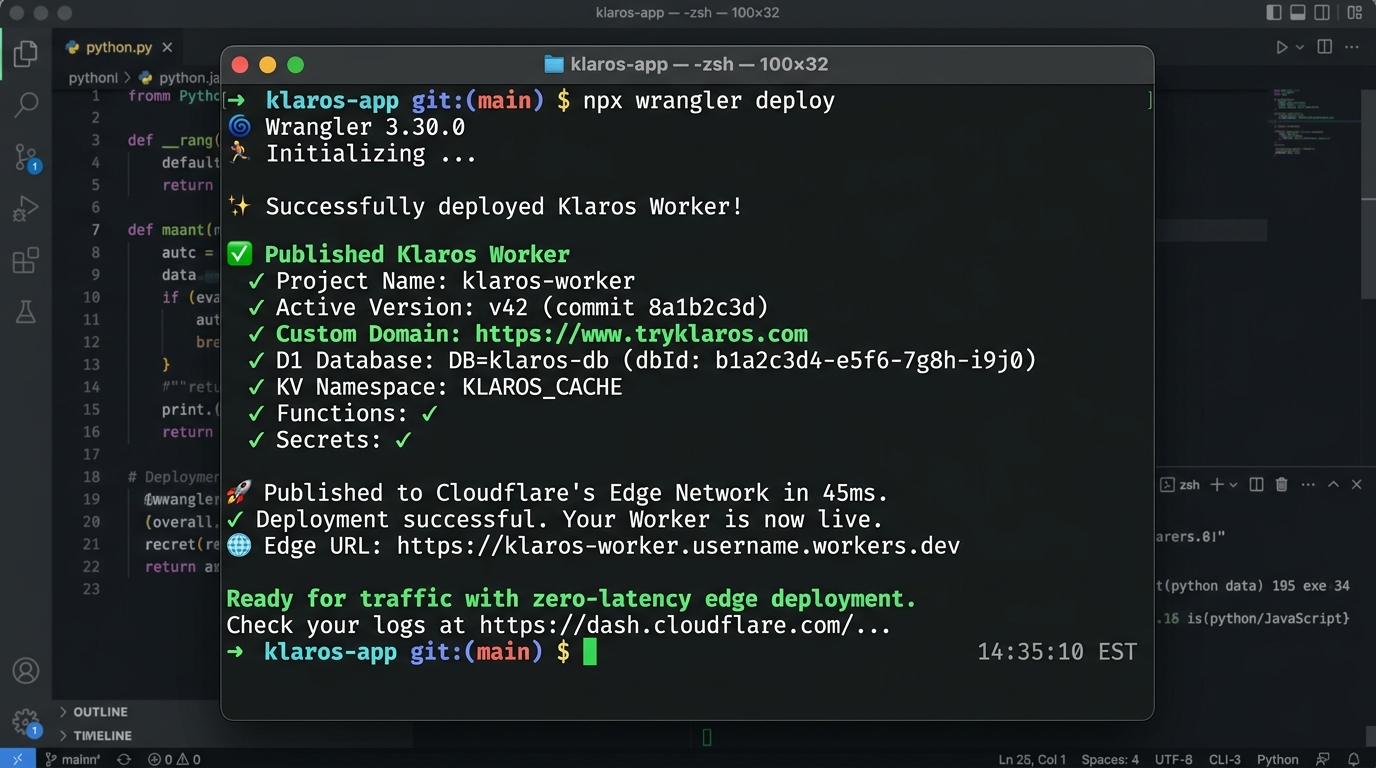The height and width of the screenshot is (768, 1376).
Task: Change file encoding via UTF-8
Action: point(1173,759)
